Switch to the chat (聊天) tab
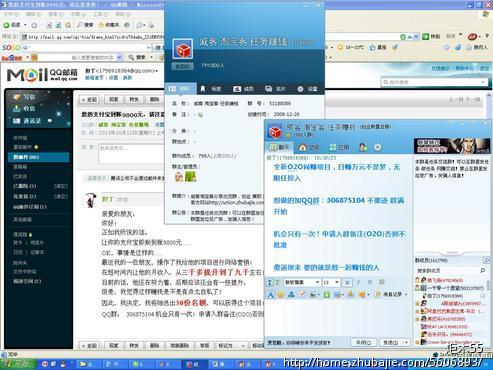 pyautogui.click(x=279, y=147)
